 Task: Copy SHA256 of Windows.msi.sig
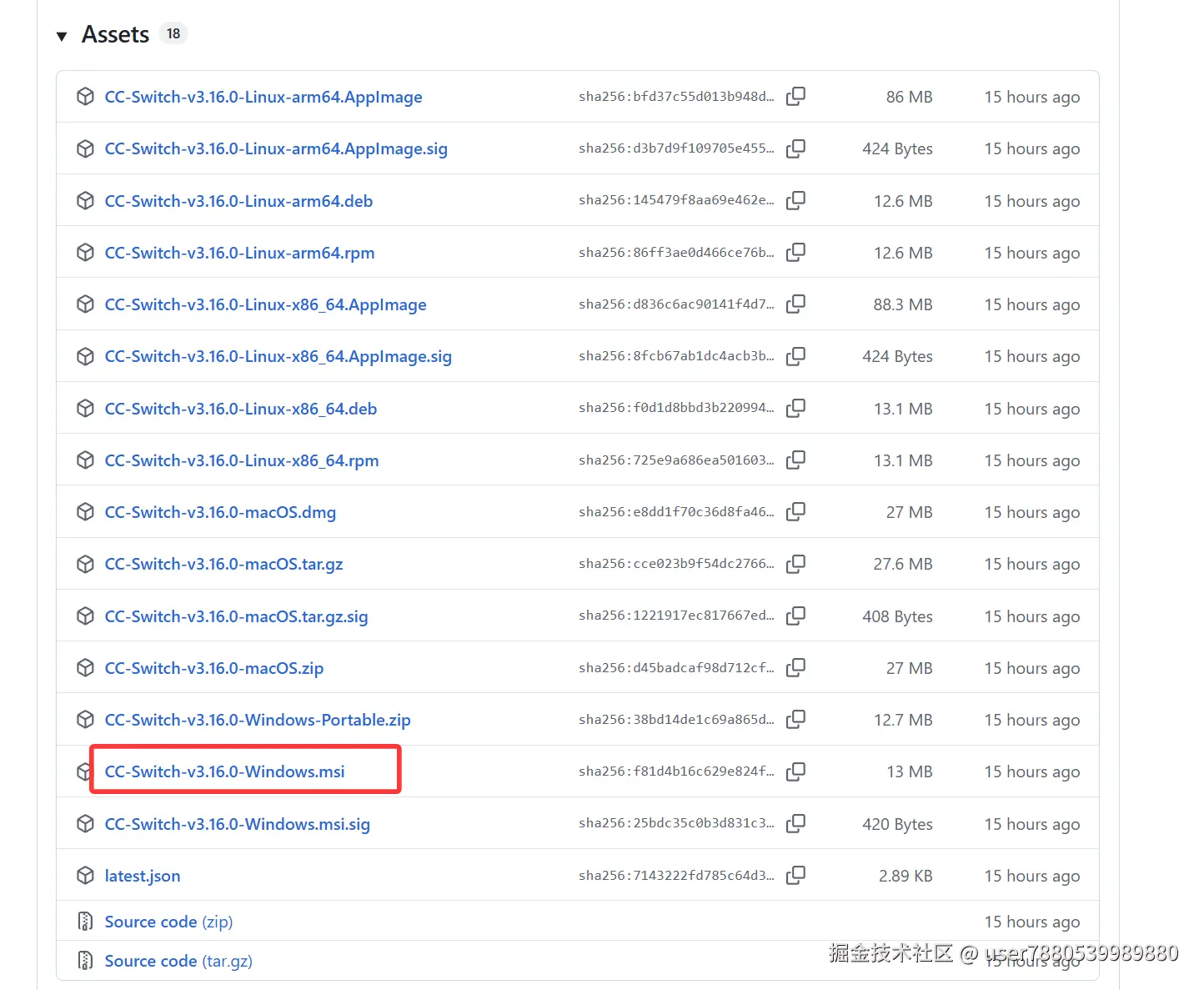click(796, 823)
